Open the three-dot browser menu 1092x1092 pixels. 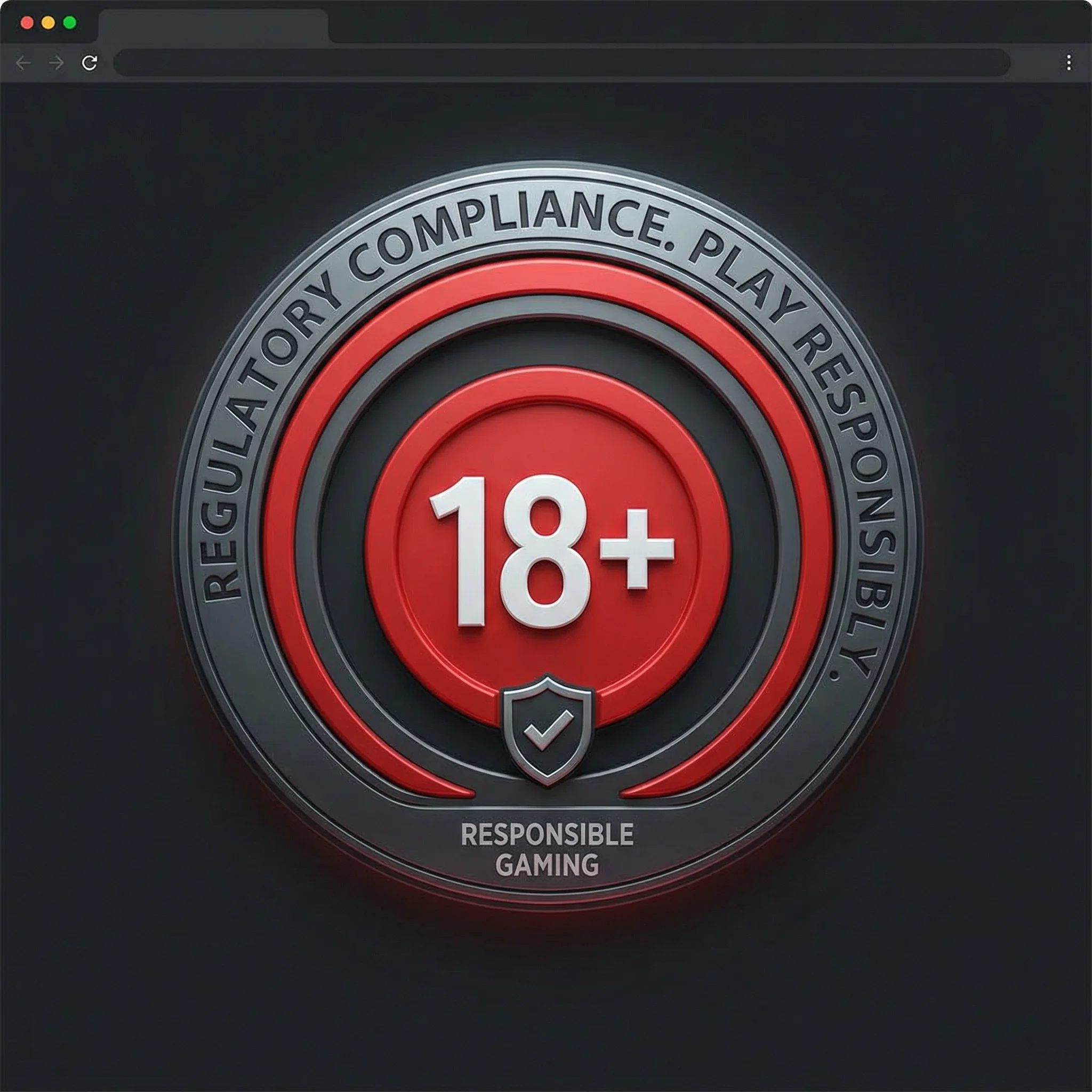pyautogui.click(x=1068, y=63)
